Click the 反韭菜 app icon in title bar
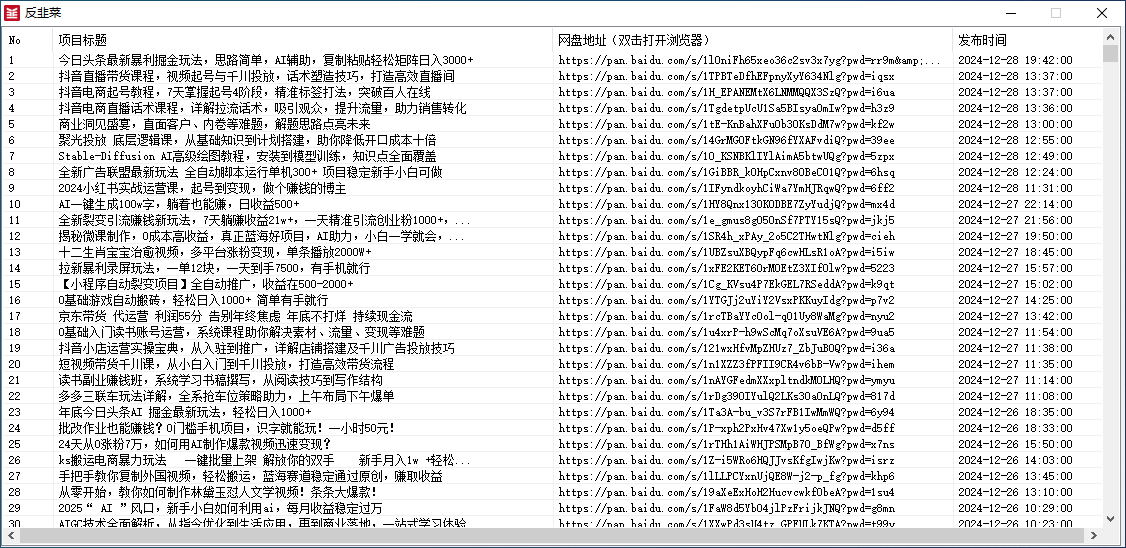This screenshot has width=1126, height=548. click(12, 12)
